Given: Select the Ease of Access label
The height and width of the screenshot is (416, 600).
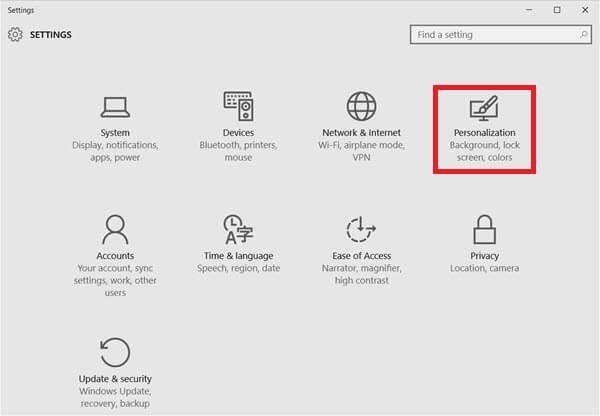Looking at the screenshot, I should (361, 256).
